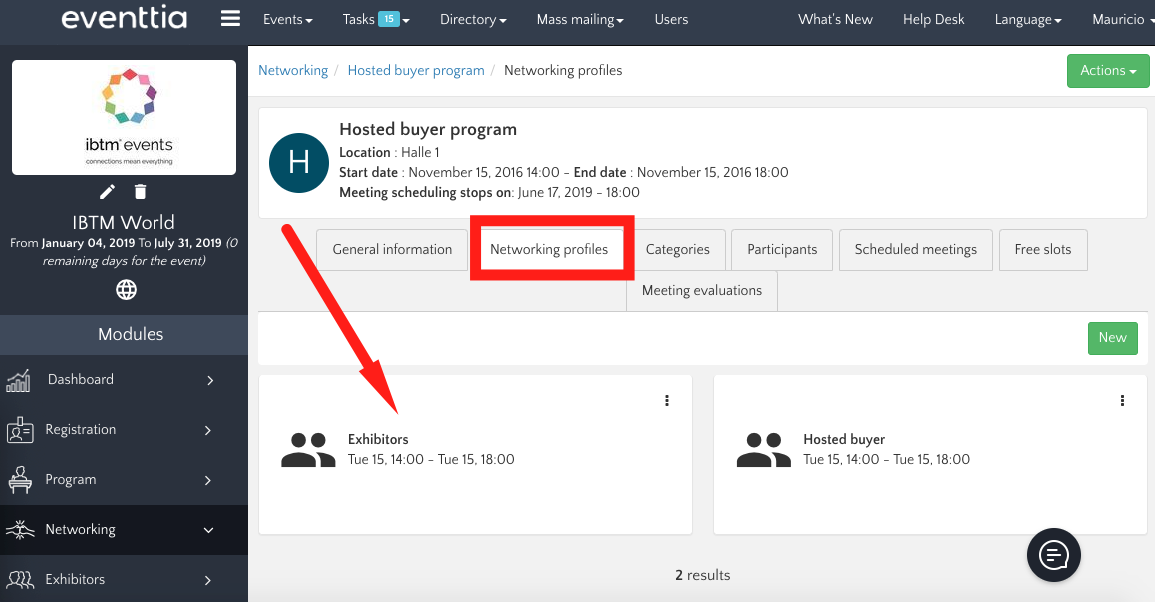Click the pencil edit event icon

107,192
